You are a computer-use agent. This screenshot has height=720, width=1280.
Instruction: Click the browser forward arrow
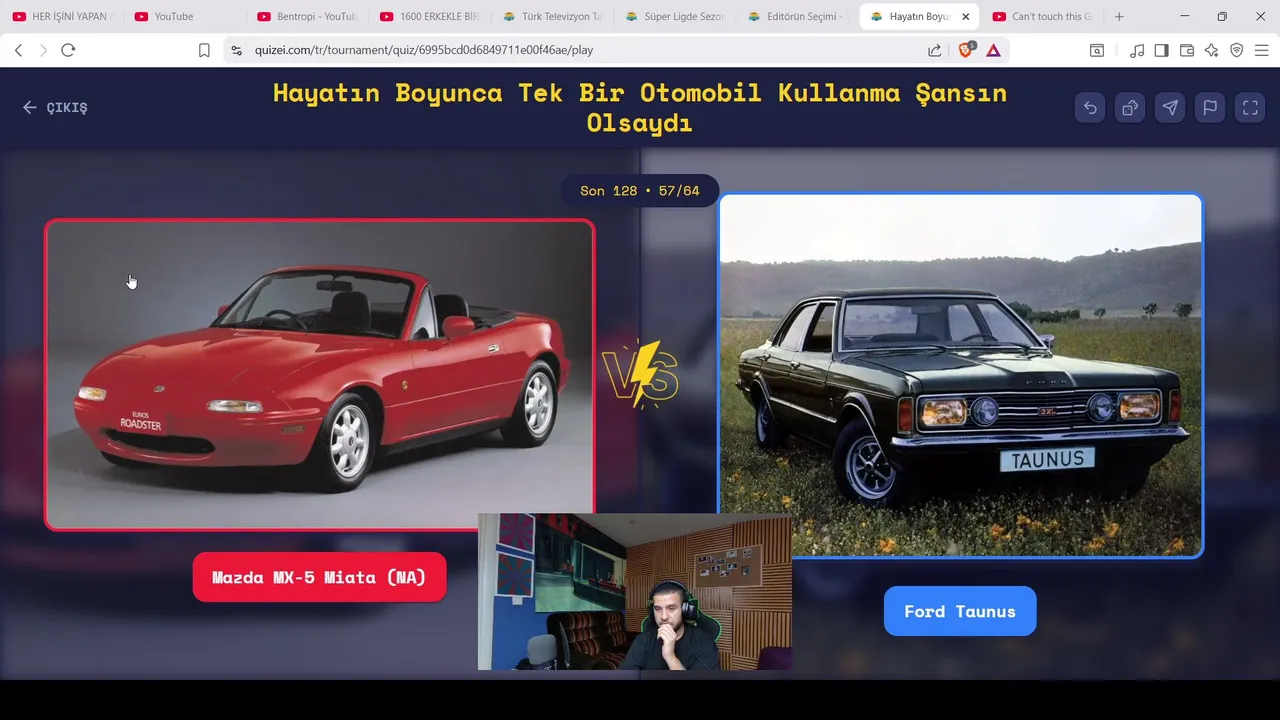[x=43, y=50]
